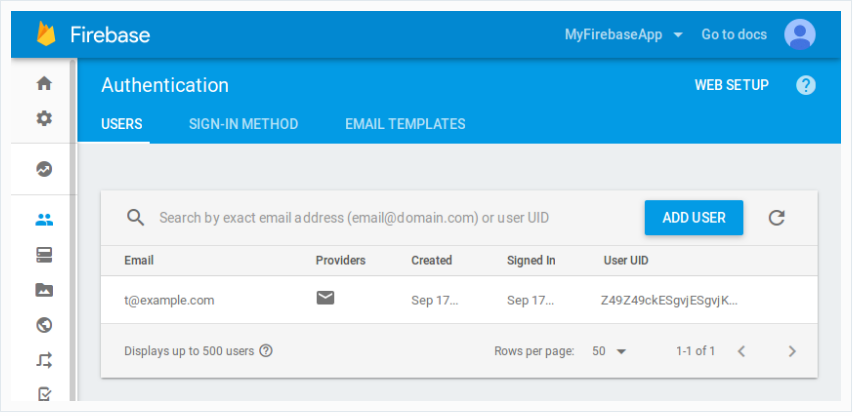853x416 pixels.
Task: Expand the MyFirebaseApp project dropdown
Action: pos(623,34)
